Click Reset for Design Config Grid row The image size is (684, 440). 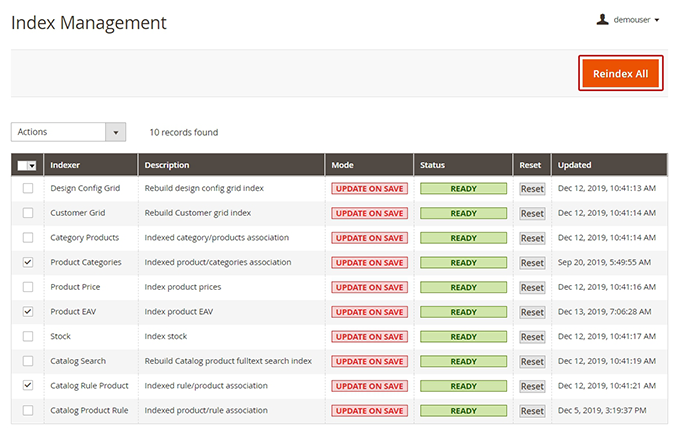[532, 188]
